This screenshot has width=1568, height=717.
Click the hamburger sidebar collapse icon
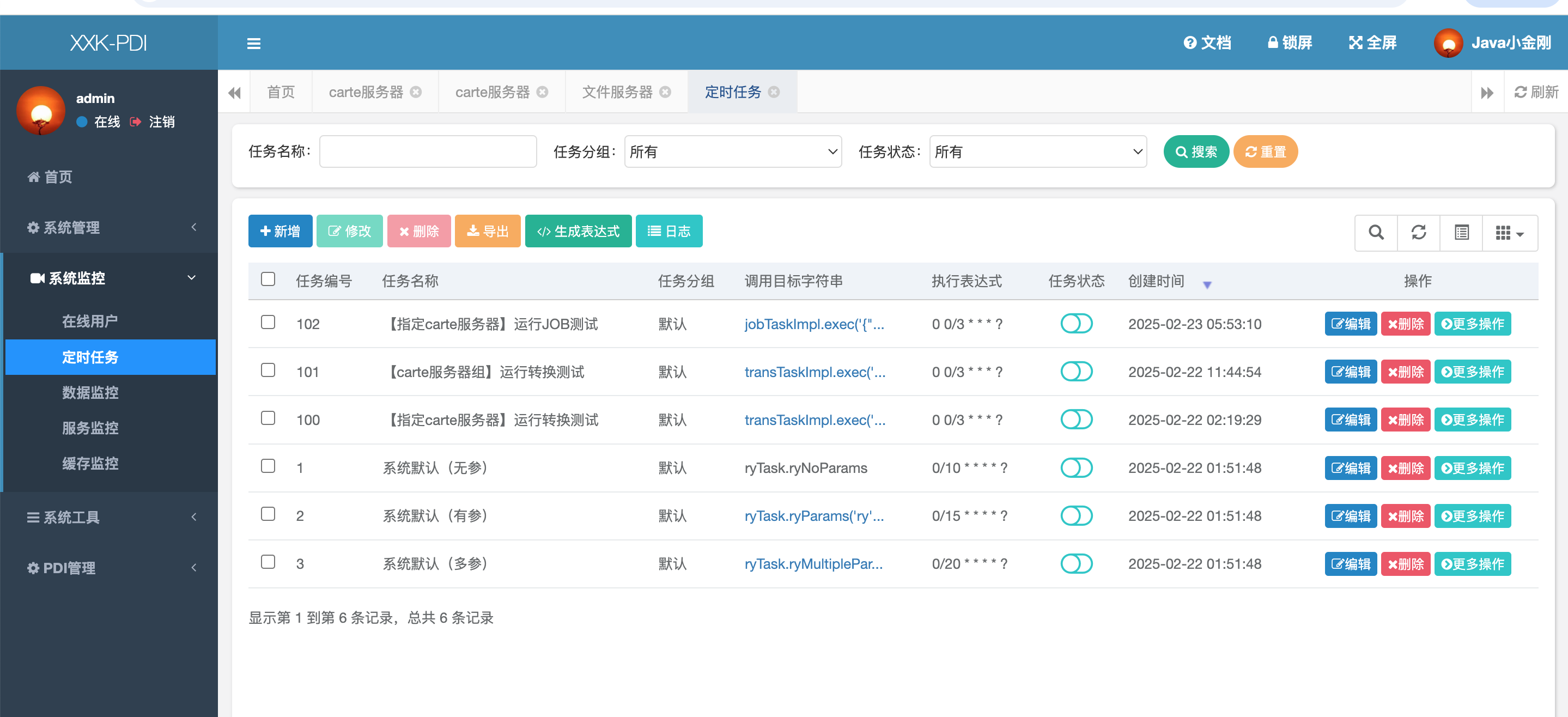coord(254,43)
